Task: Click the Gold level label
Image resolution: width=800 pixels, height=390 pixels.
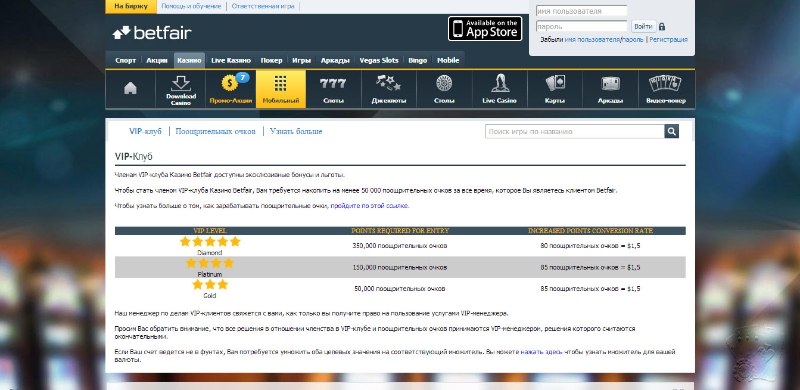Action: coord(210,296)
